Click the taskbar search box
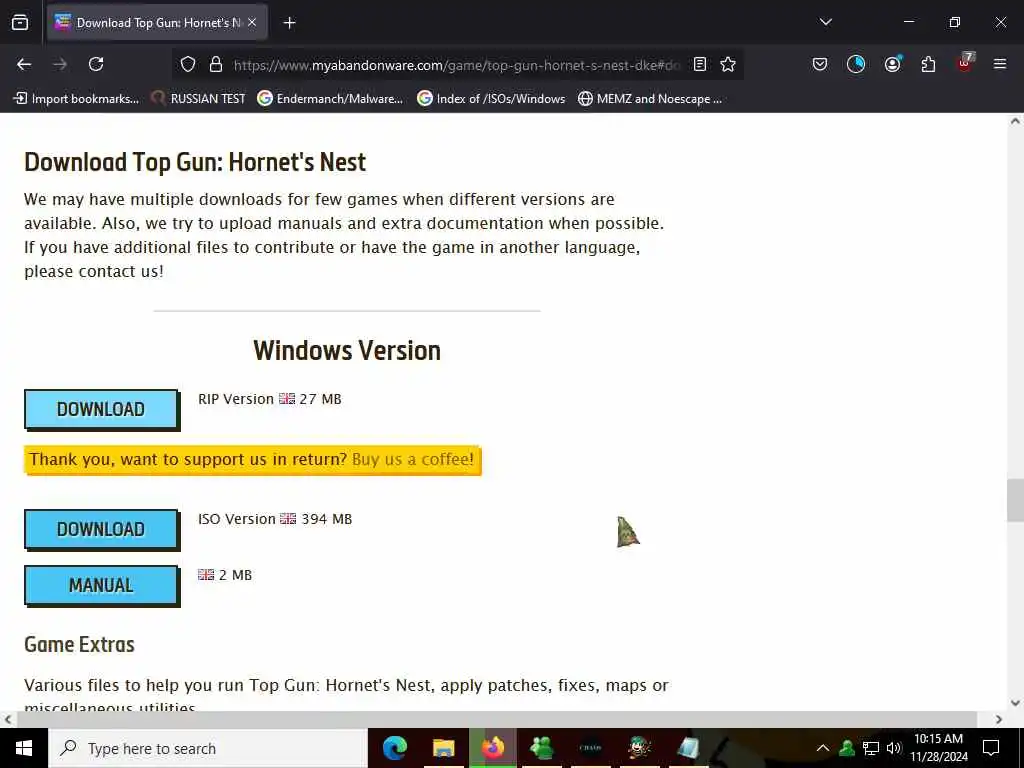 click(x=208, y=748)
